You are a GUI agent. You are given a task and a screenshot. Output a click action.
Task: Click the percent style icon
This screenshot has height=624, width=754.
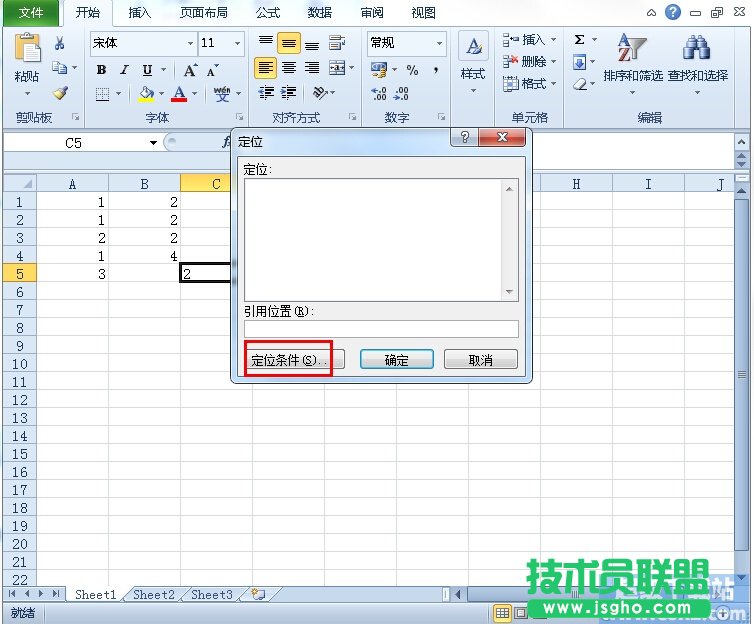point(412,70)
